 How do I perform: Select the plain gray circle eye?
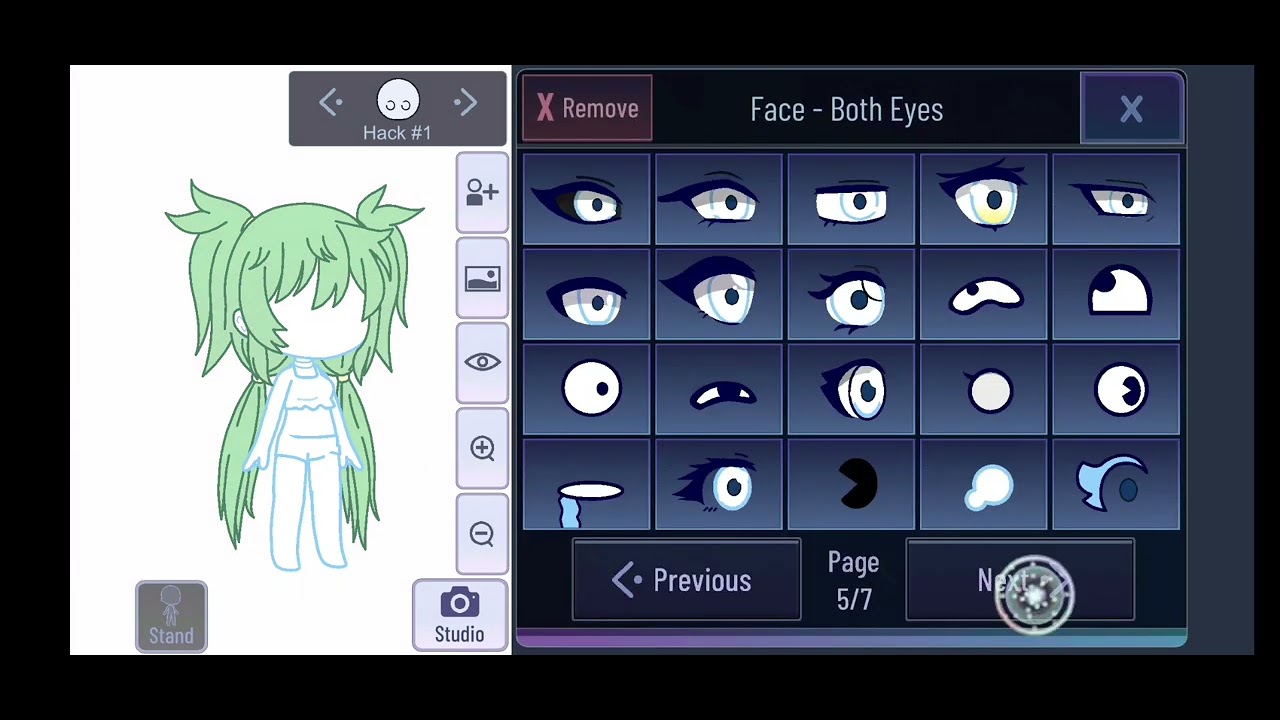tap(983, 390)
